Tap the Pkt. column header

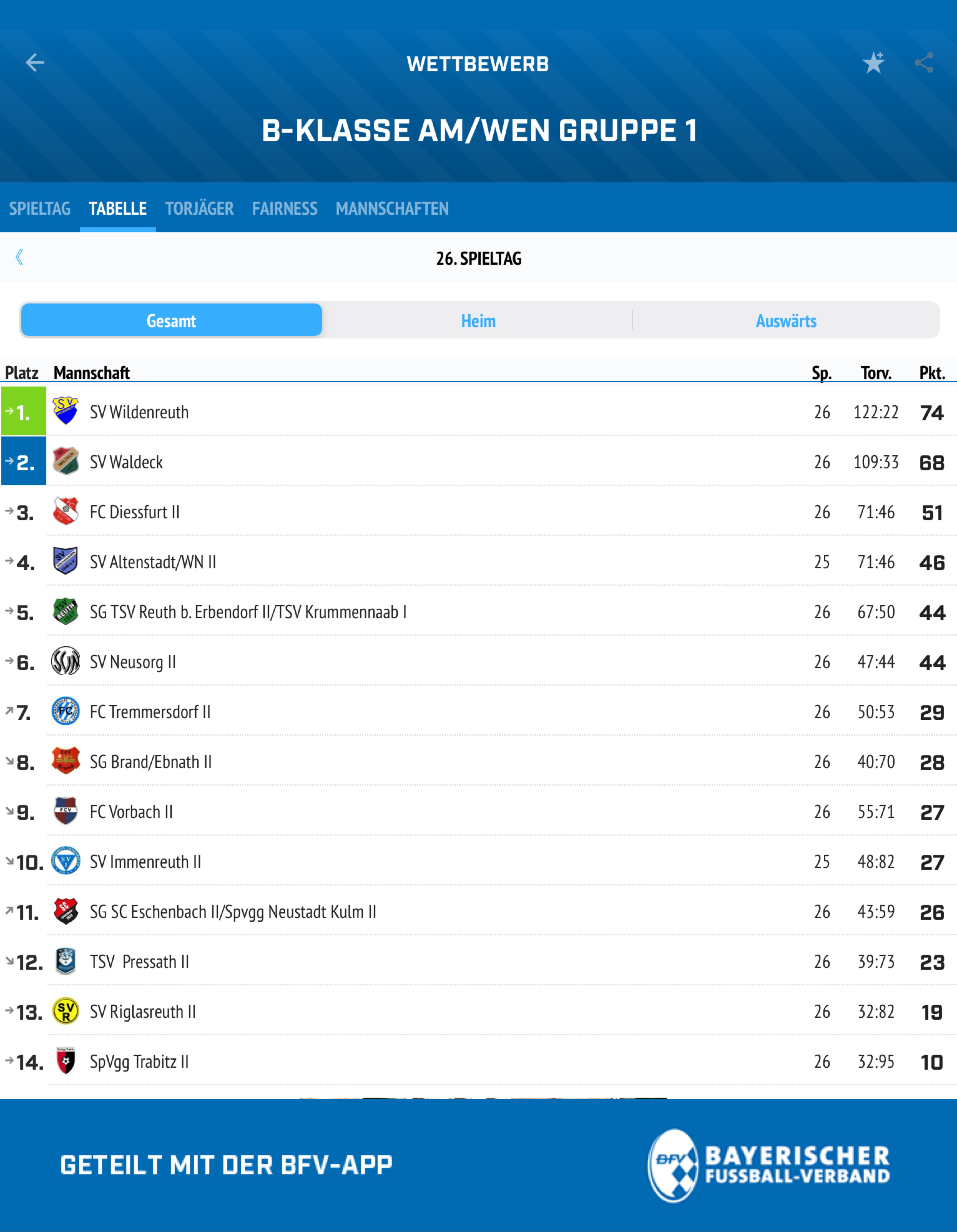tap(932, 373)
